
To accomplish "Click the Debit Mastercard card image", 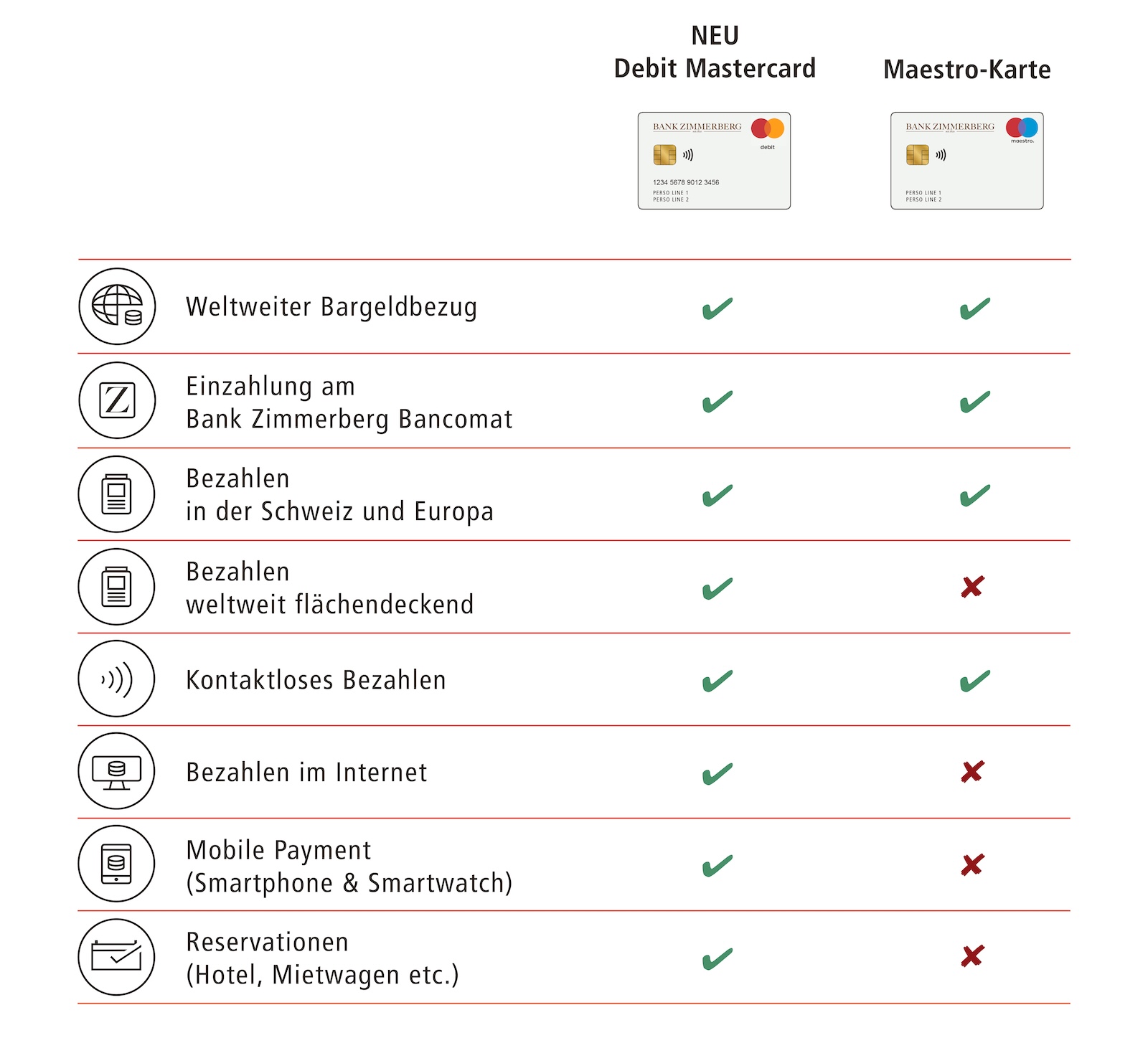I will pyautogui.click(x=714, y=161).
